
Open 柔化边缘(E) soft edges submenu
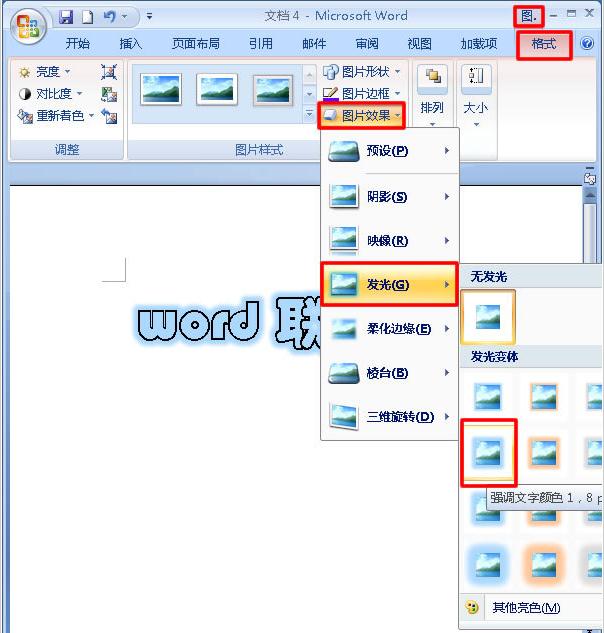click(x=390, y=329)
